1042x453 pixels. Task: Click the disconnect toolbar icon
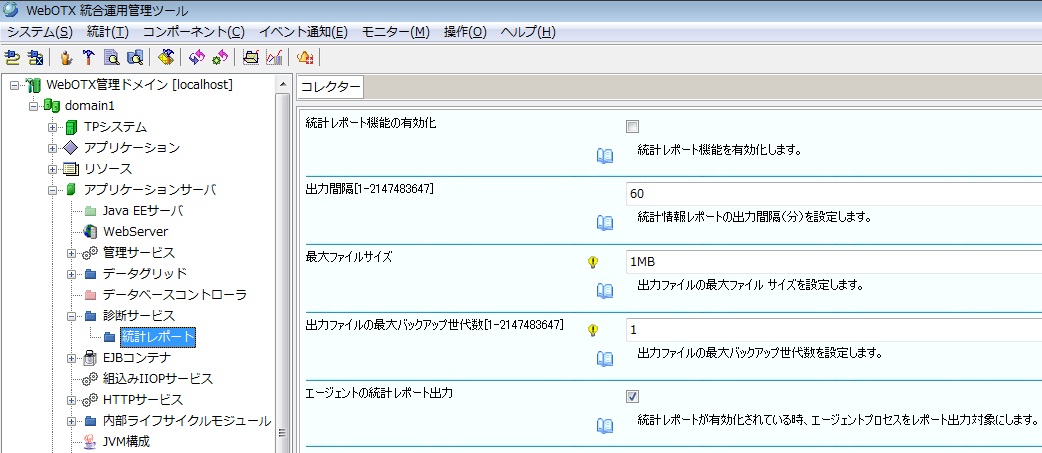point(35,57)
